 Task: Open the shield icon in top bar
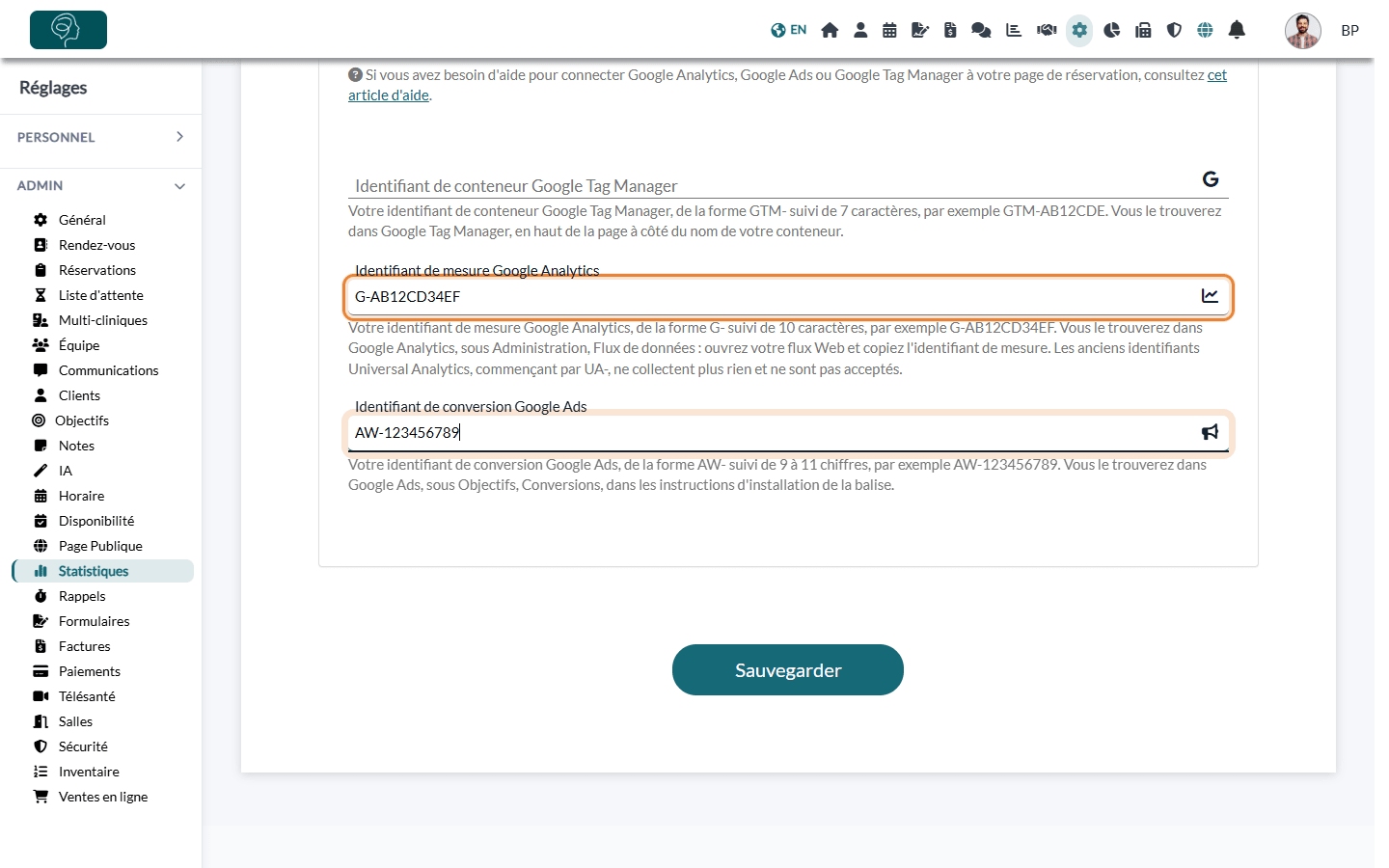click(1174, 30)
